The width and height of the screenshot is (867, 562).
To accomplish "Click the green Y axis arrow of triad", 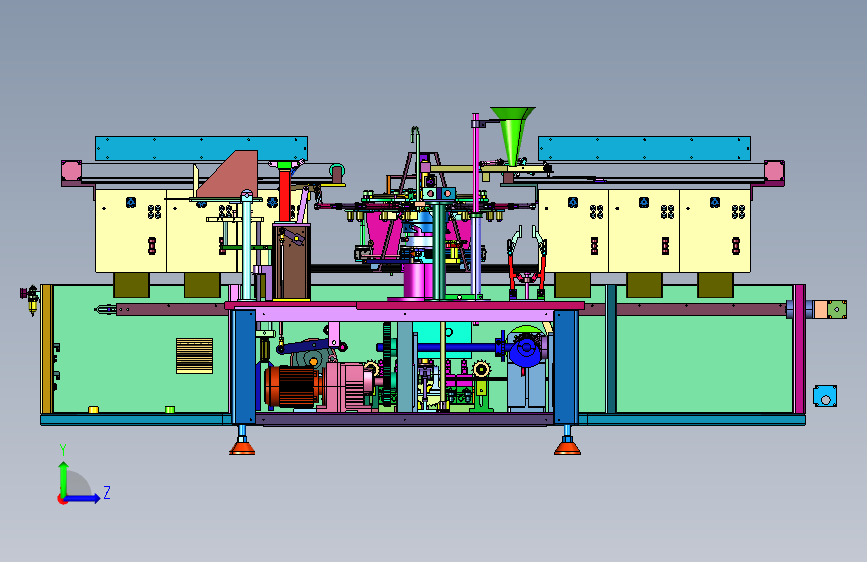I will 64,478.
